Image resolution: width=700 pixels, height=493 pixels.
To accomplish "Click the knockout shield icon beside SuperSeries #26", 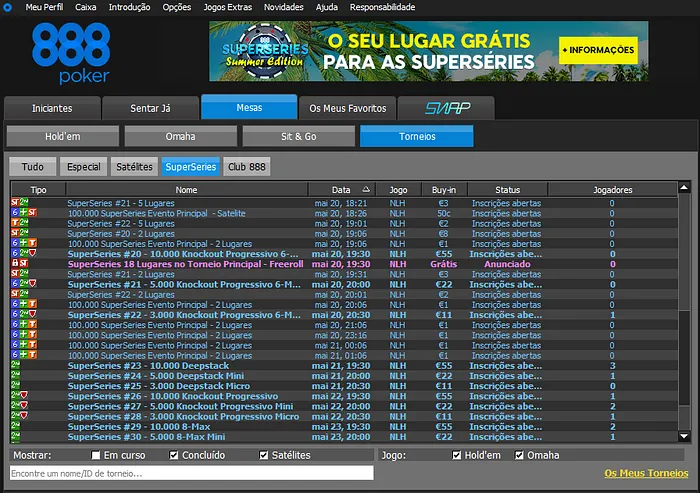I will (24, 396).
